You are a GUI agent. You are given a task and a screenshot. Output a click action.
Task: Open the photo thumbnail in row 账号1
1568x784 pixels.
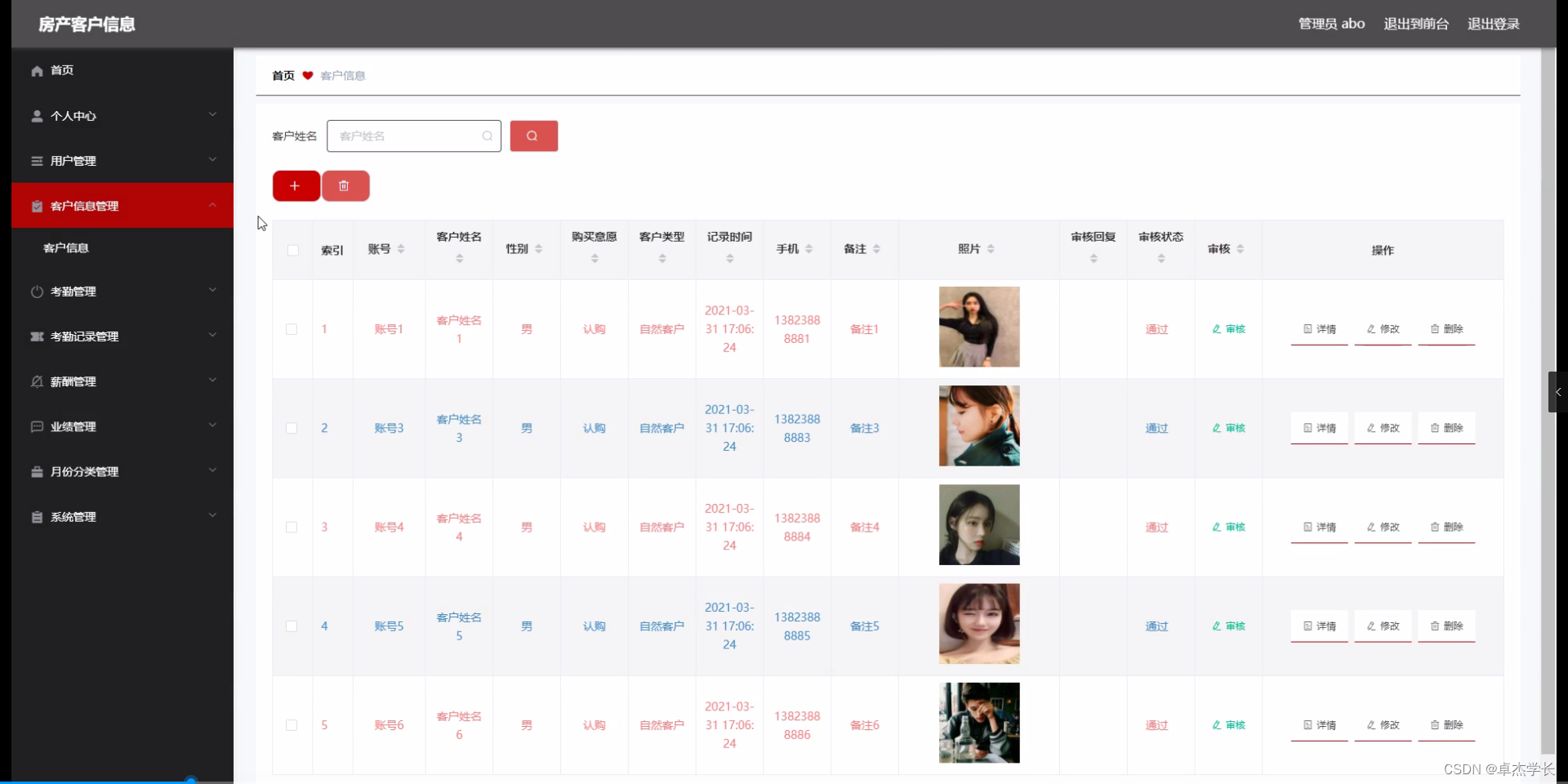click(x=979, y=327)
